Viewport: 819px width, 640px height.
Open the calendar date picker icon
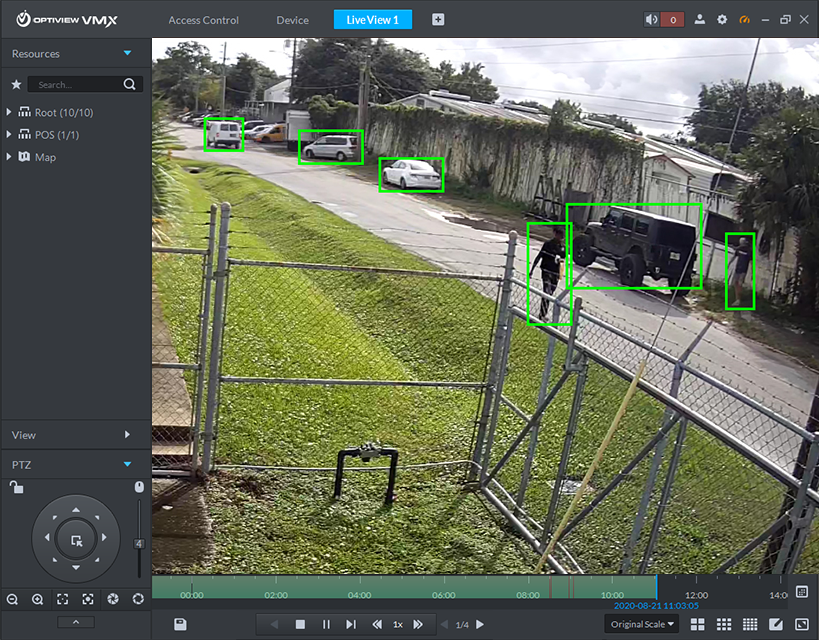tap(801, 592)
